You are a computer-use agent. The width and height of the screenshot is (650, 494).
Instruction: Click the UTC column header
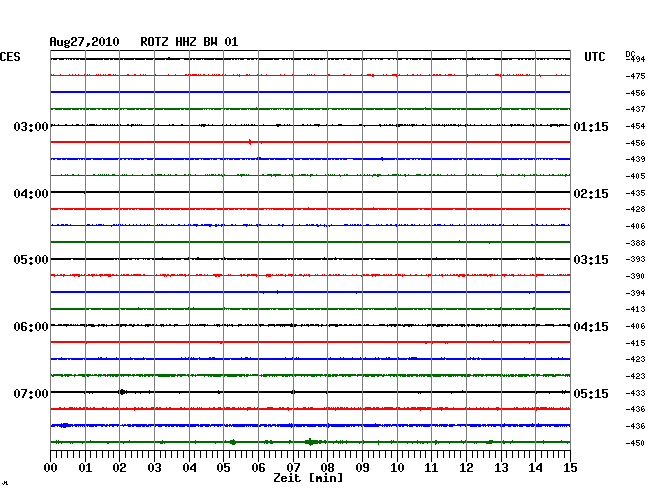coord(594,57)
